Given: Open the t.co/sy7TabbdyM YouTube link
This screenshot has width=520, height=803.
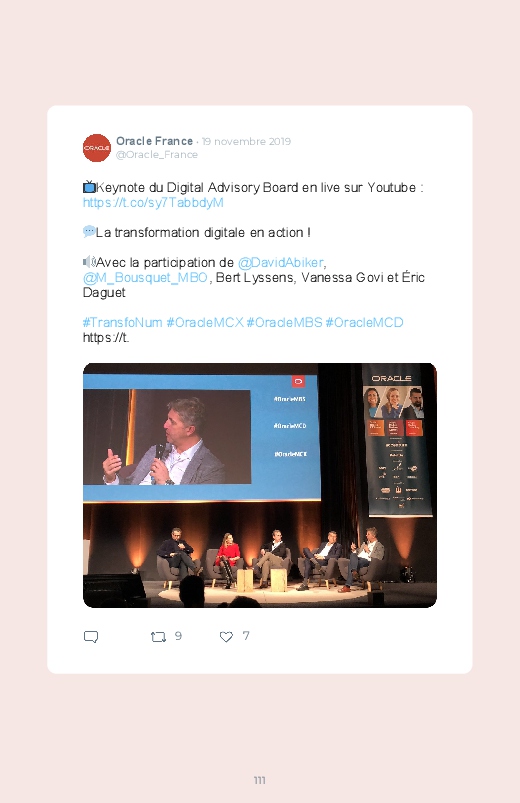Looking at the screenshot, I should 153,203.
